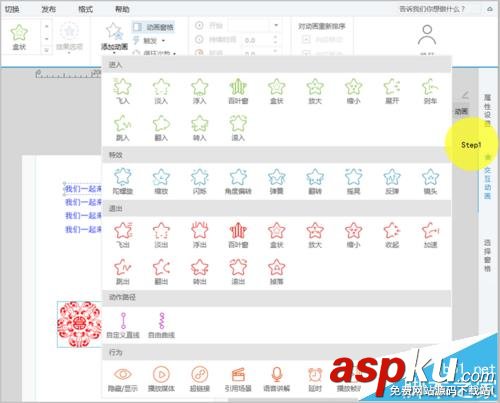This screenshot has width=500, height=403.
Task: Select the 跳出 jump-out exit effect
Action: (x=123, y=272)
